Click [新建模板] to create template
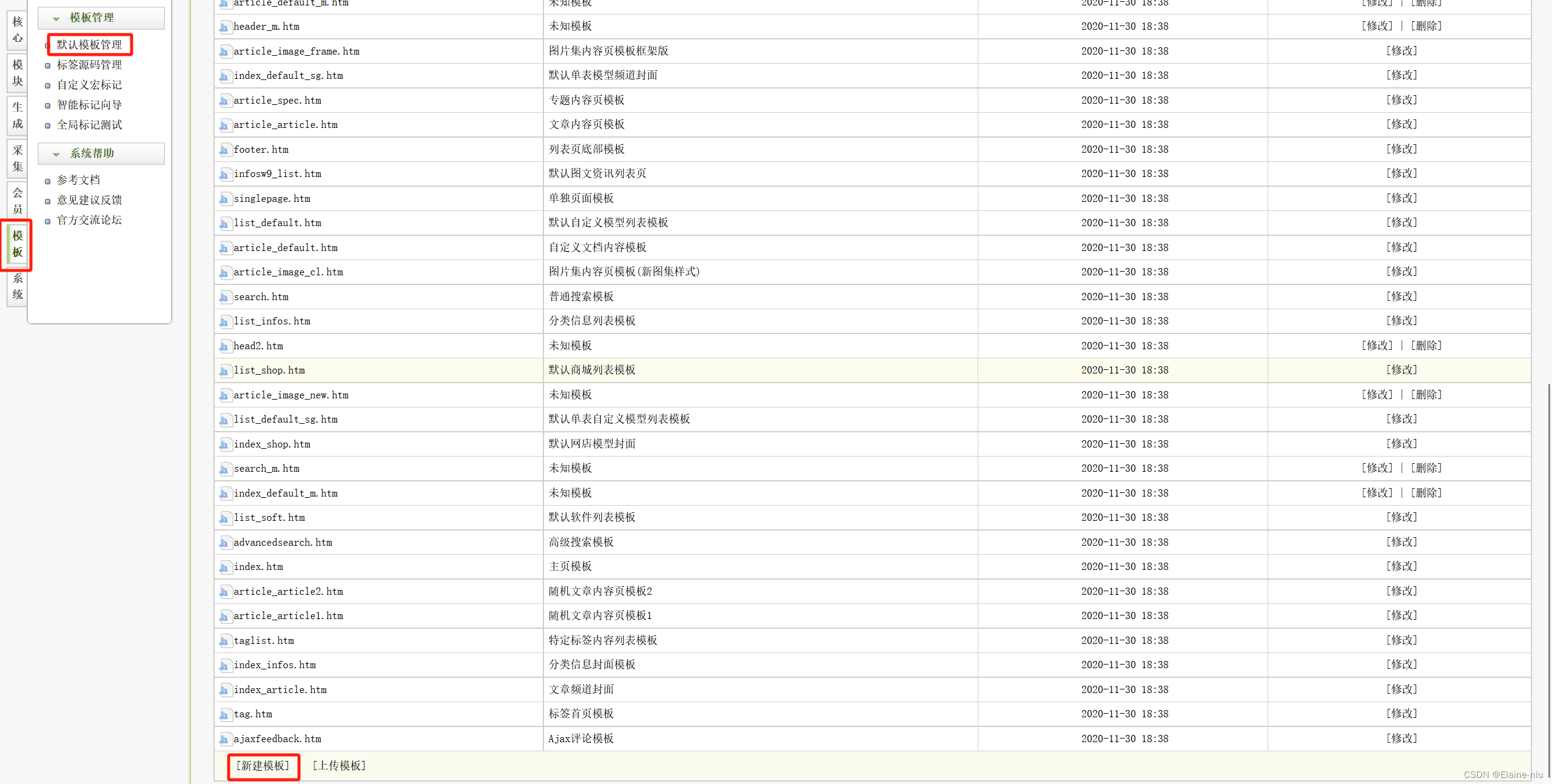Image resolution: width=1552 pixels, height=784 pixels. pyautogui.click(x=263, y=766)
